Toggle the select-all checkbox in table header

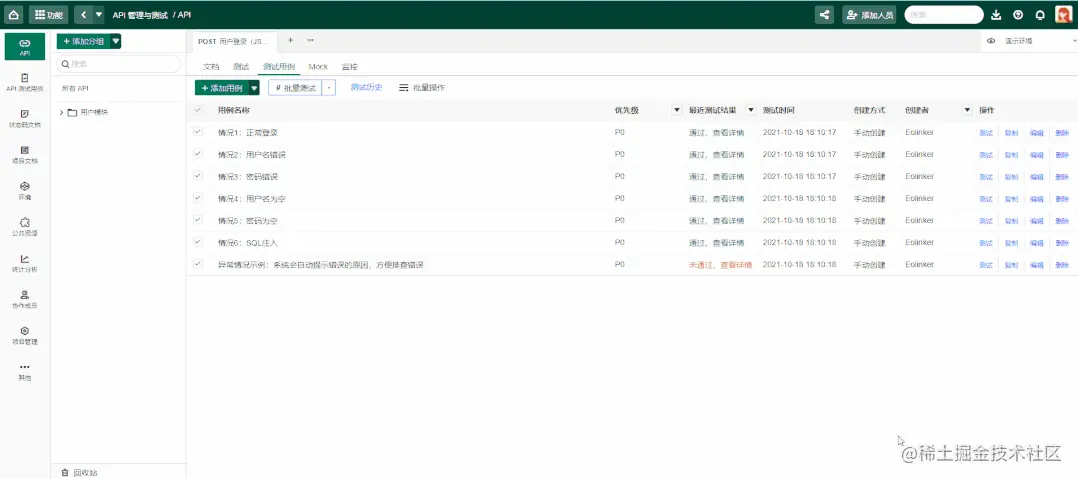[x=198, y=110]
